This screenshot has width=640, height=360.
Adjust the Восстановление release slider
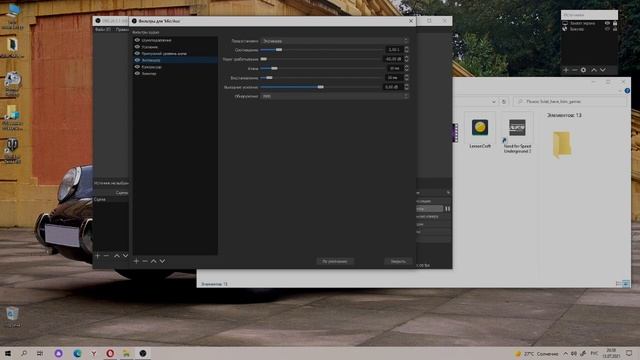point(322,78)
